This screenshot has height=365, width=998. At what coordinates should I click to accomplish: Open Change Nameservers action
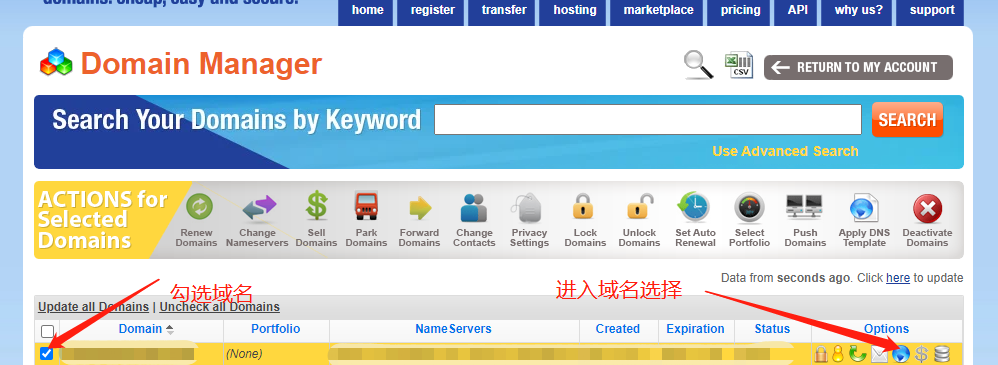pos(258,208)
